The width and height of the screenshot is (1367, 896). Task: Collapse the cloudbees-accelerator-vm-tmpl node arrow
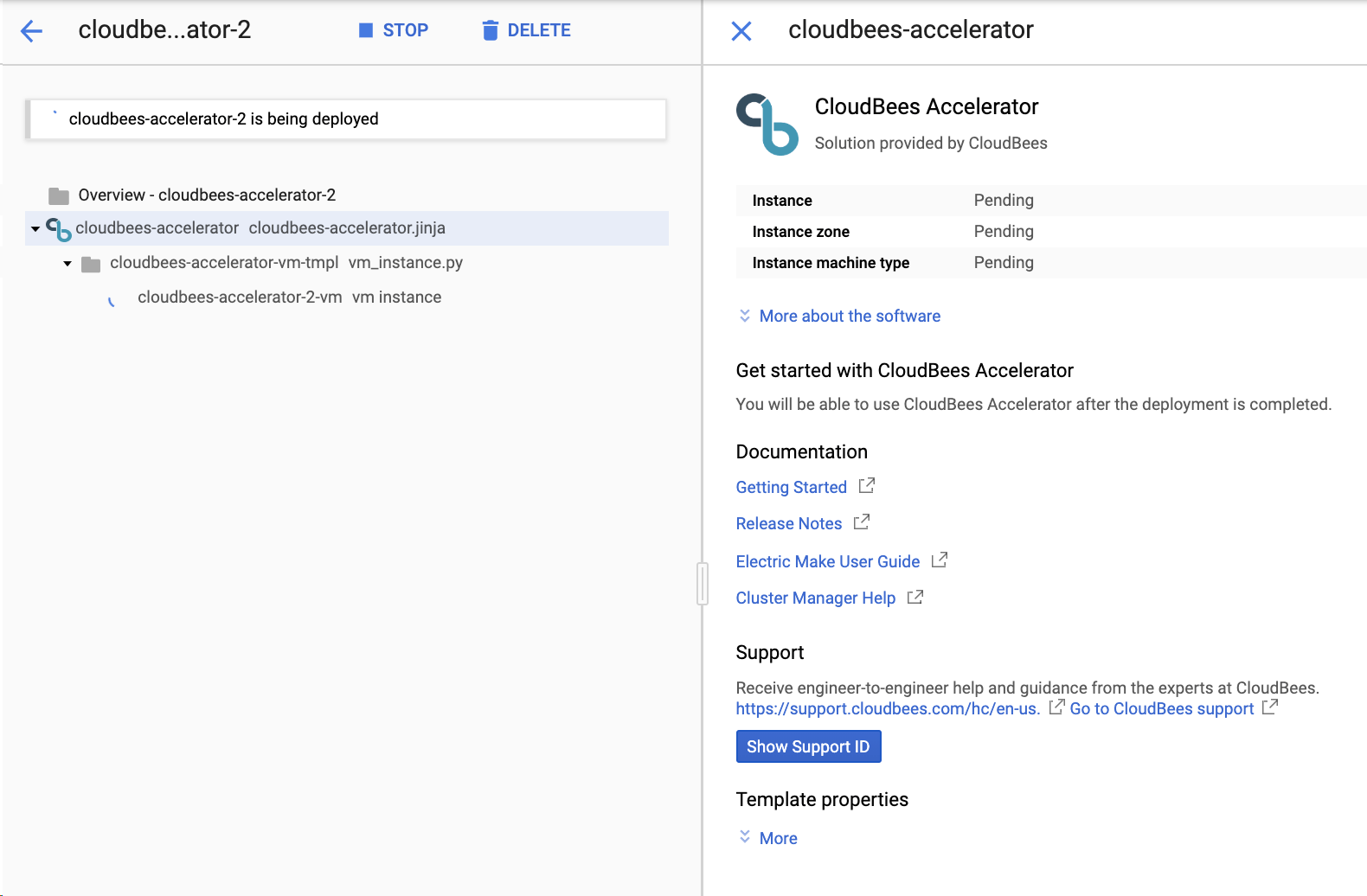(67, 264)
